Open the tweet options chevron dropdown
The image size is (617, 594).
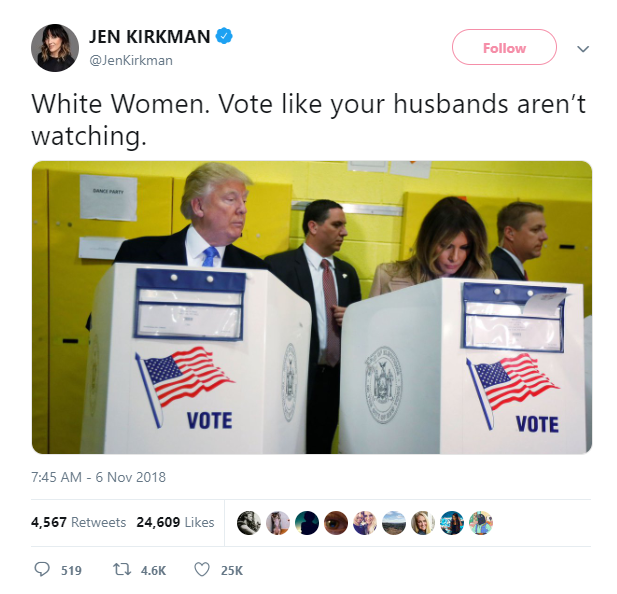(583, 49)
